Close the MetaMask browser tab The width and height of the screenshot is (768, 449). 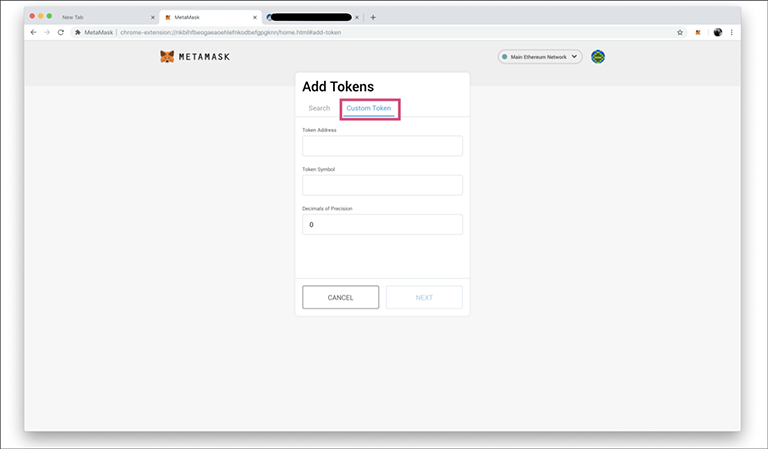[255, 17]
